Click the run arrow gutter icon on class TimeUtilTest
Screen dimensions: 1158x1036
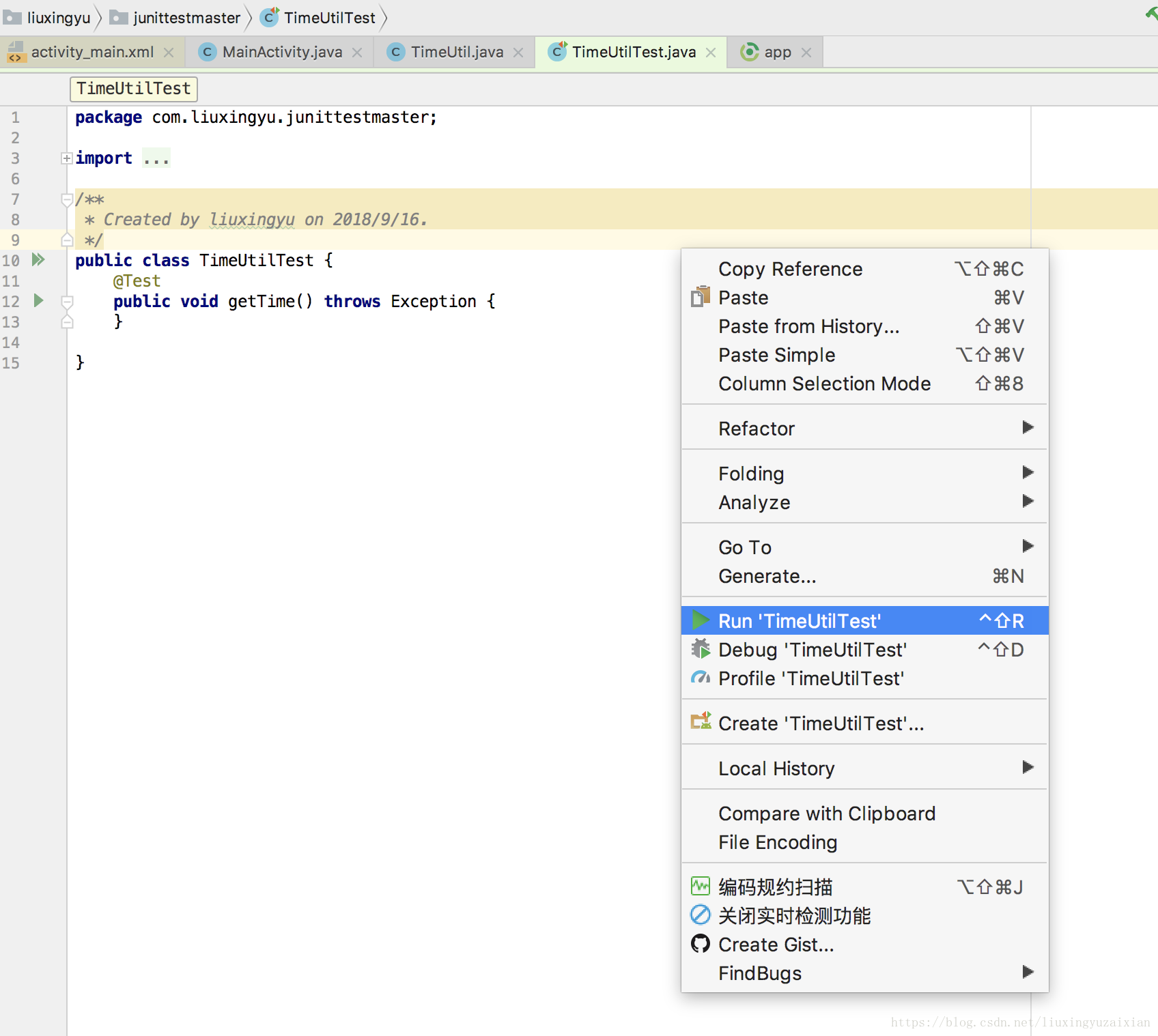tap(38, 259)
